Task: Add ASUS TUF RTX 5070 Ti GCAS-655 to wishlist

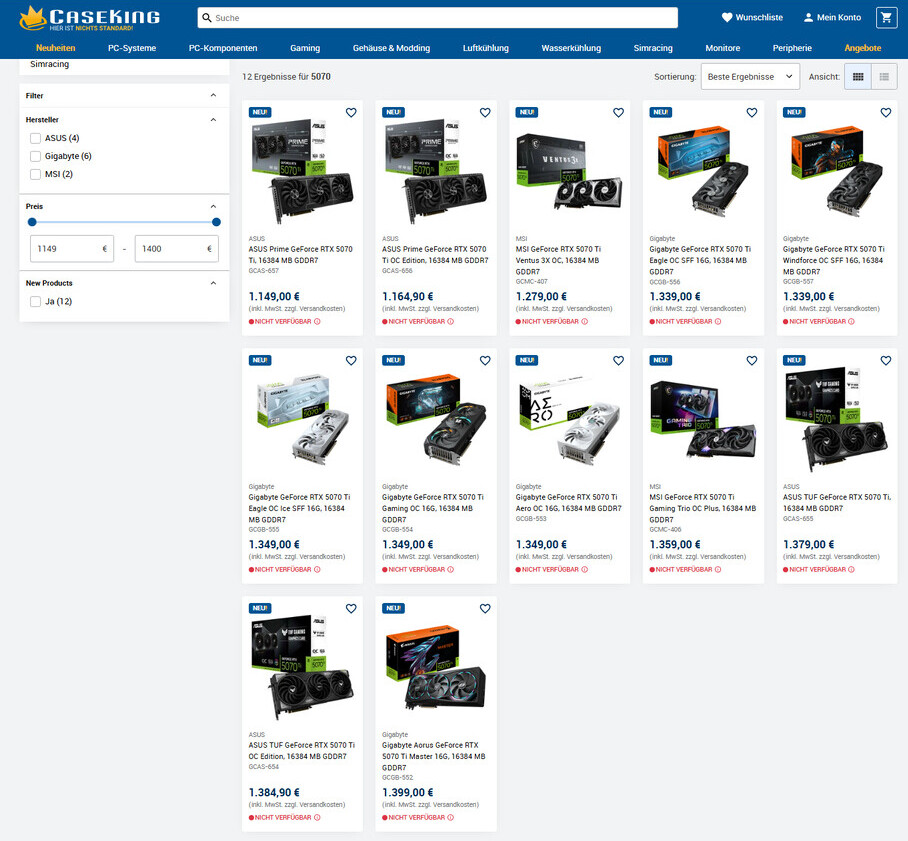Action: coord(885,360)
